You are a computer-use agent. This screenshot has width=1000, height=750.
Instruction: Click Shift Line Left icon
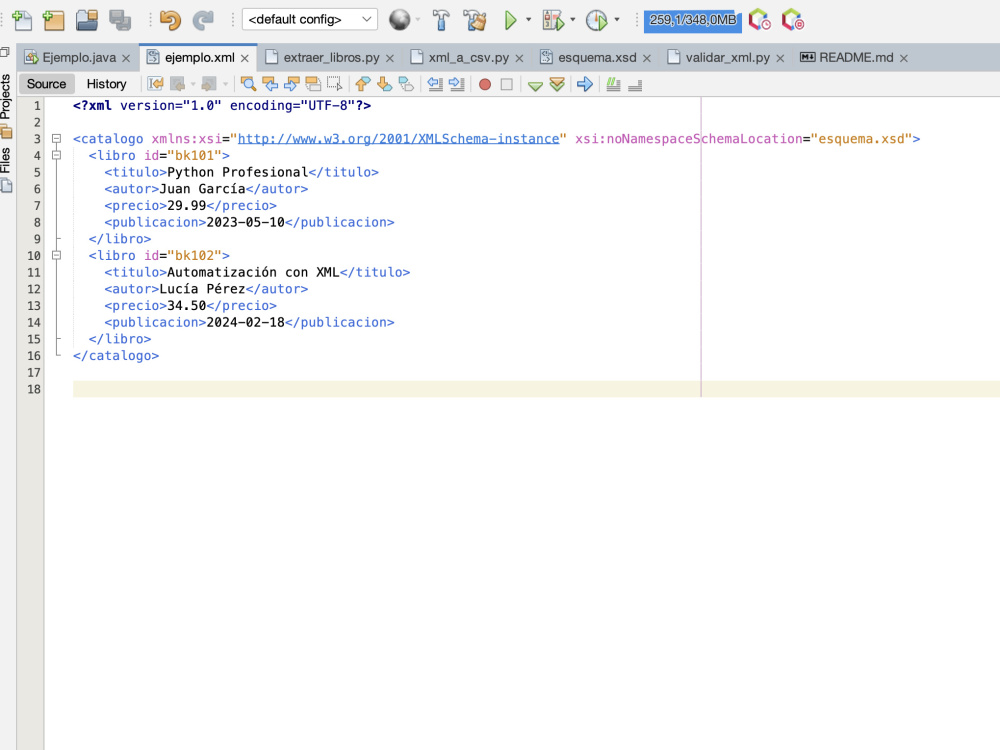click(x=436, y=84)
